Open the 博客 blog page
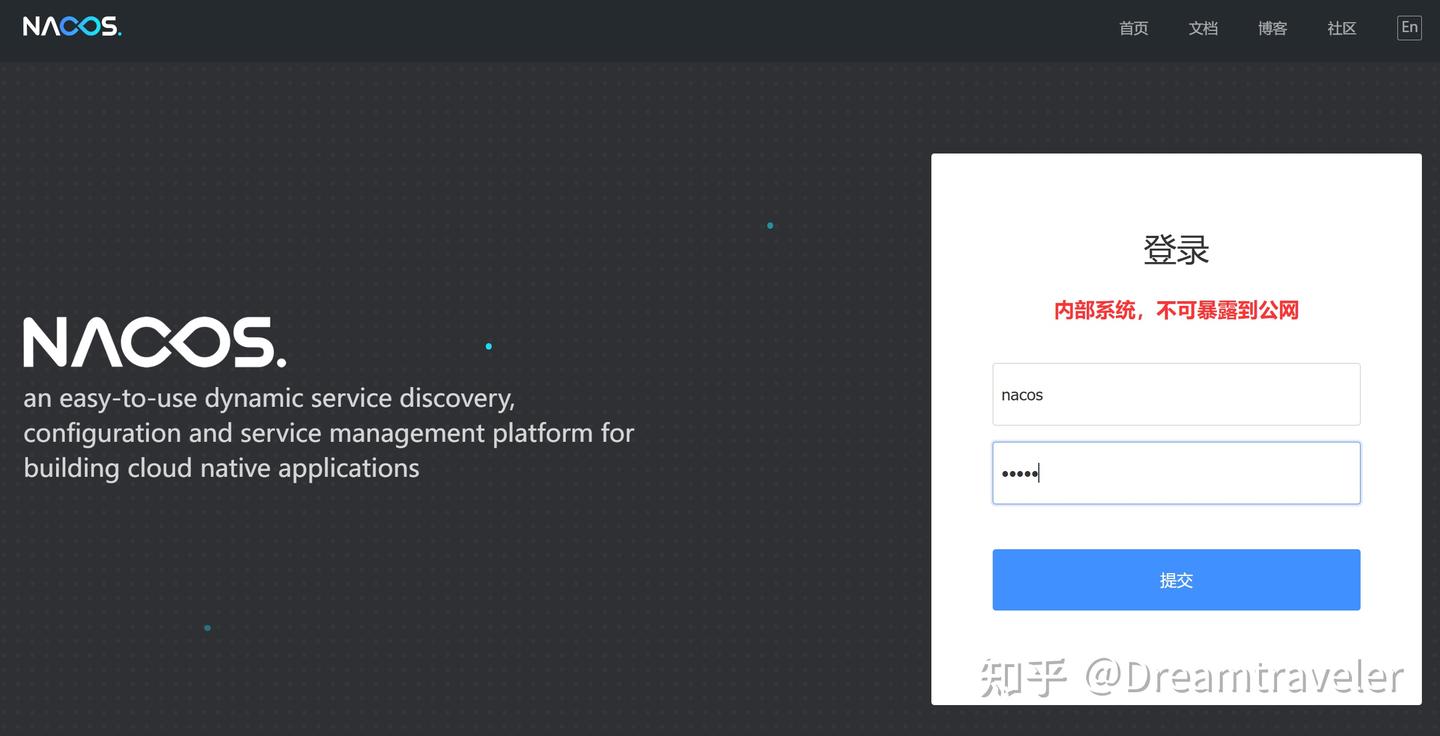The image size is (1440, 736). coord(1272,28)
